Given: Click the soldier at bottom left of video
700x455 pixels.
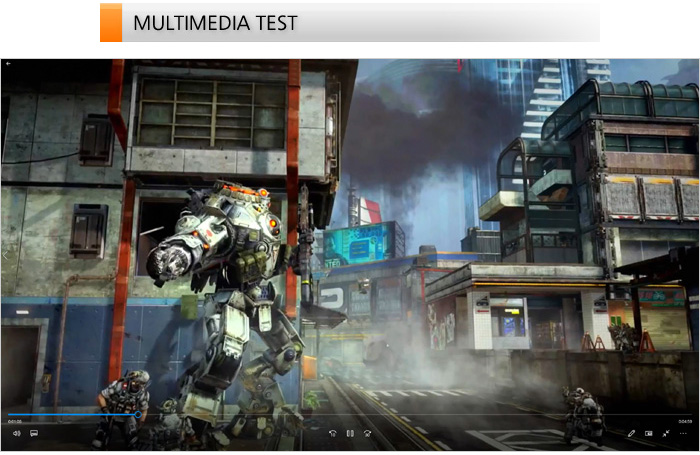Looking at the screenshot, I should (125, 405).
